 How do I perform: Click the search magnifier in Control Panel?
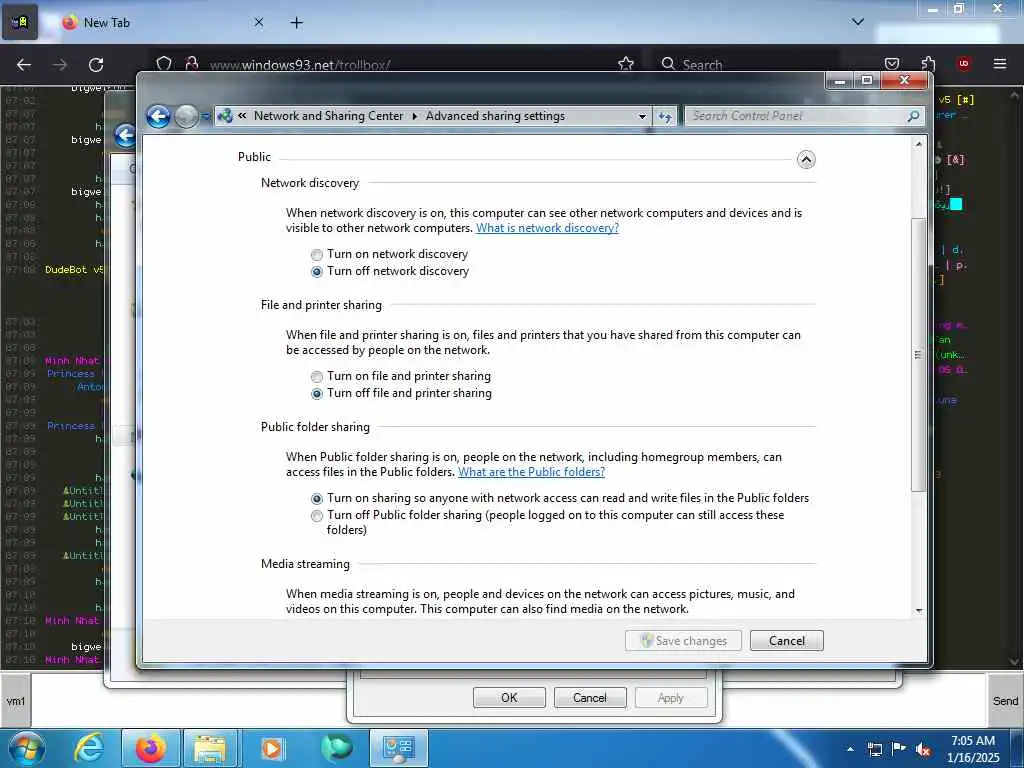pyautogui.click(x=914, y=116)
